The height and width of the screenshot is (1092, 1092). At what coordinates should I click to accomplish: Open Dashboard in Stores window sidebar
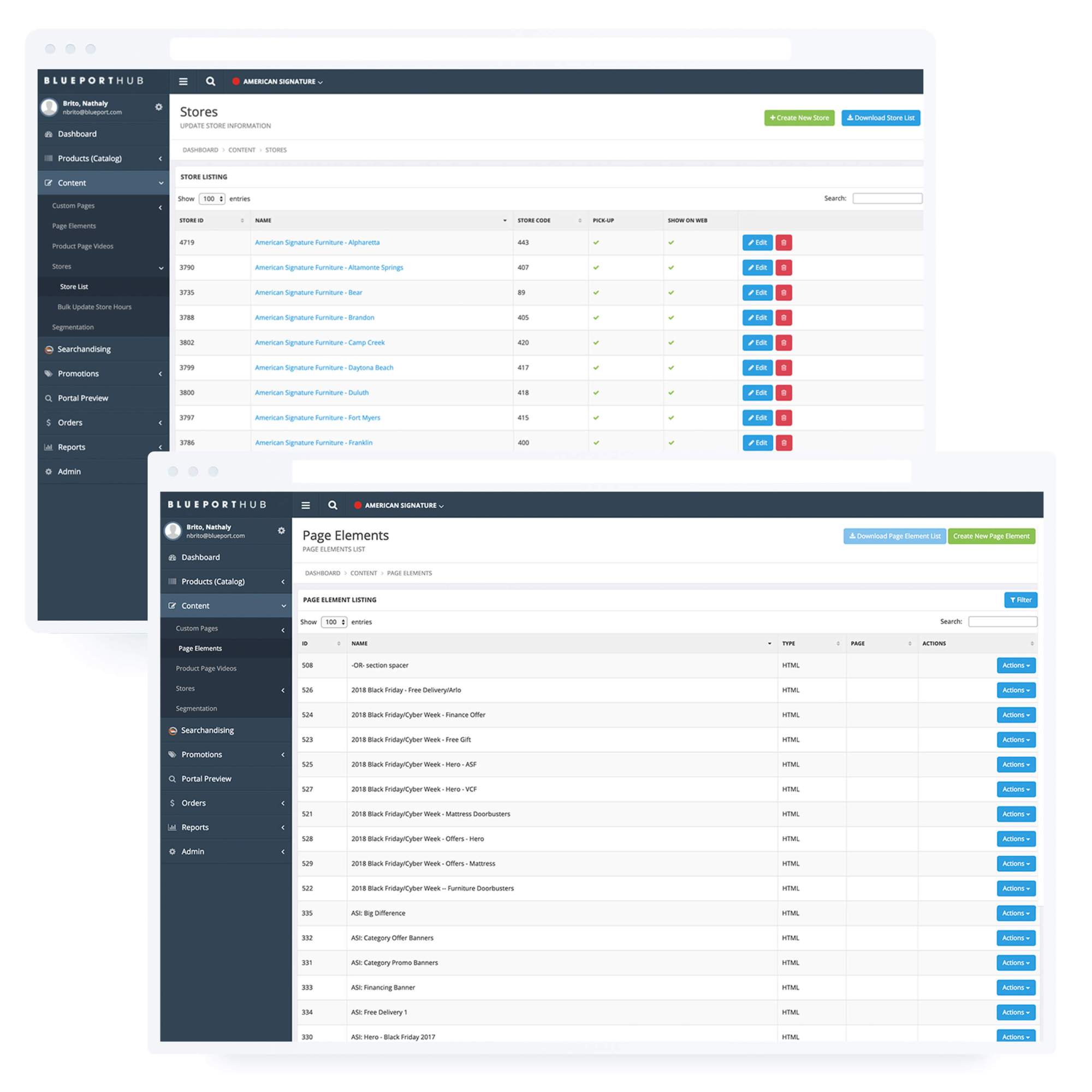103,134
